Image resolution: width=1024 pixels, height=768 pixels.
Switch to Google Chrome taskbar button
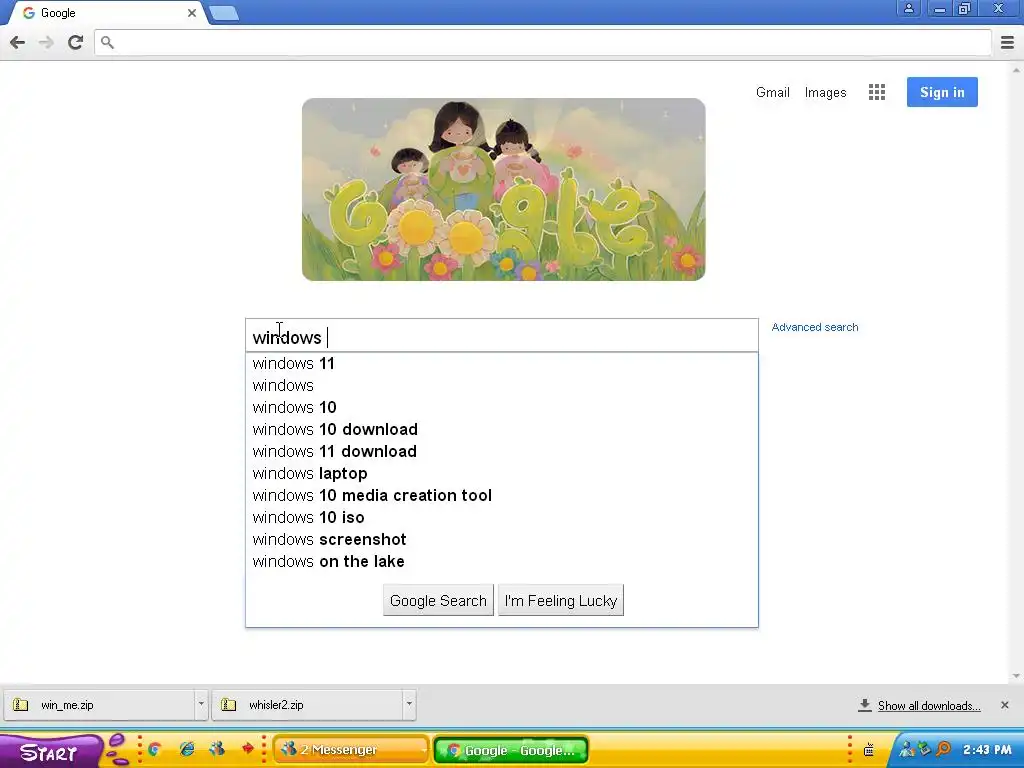[x=511, y=750]
